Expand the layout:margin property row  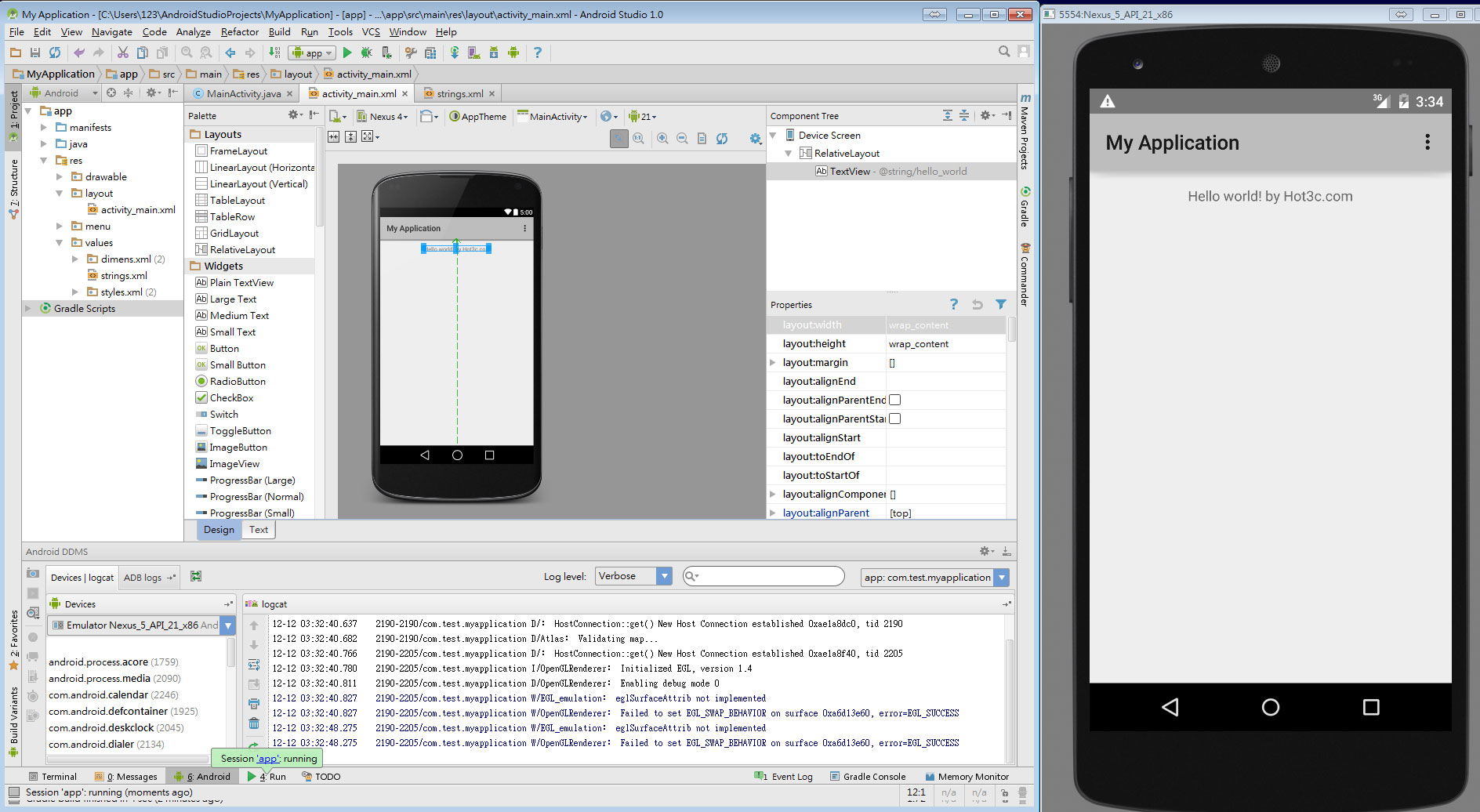point(773,363)
